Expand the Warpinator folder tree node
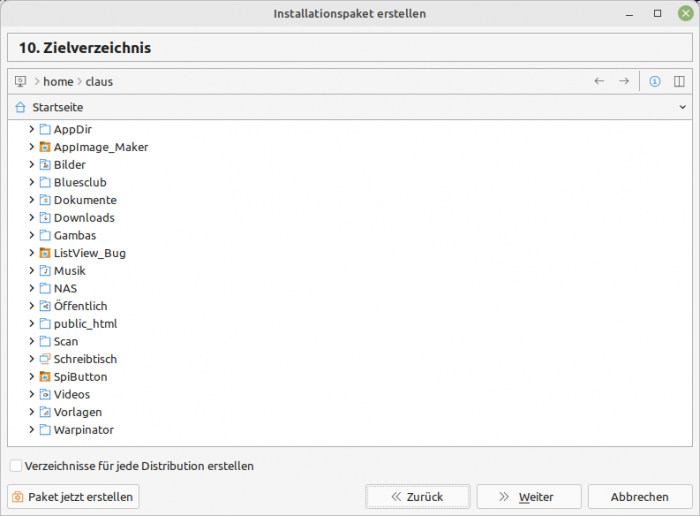700x516 pixels. pos(32,430)
